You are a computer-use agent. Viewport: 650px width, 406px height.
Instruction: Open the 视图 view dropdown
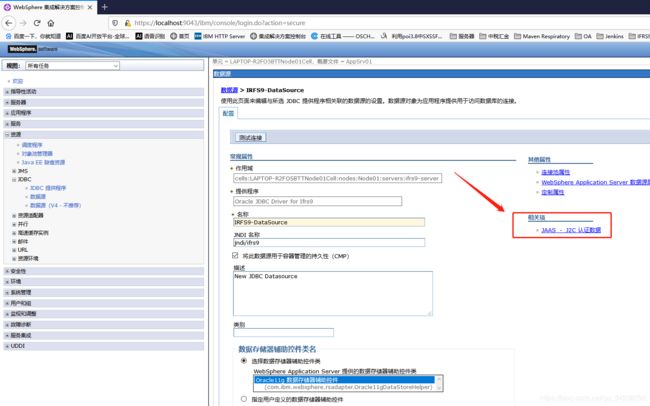point(76,66)
